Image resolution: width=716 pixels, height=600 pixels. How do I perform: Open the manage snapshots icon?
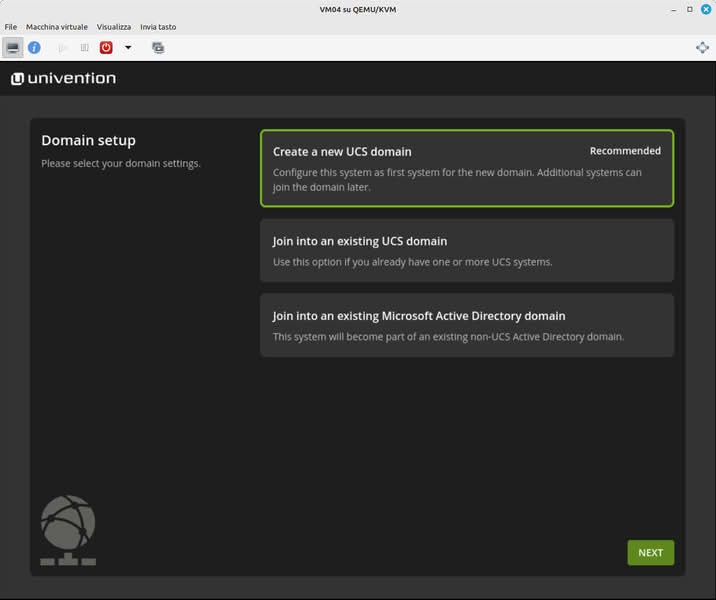click(x=158, y=47)
